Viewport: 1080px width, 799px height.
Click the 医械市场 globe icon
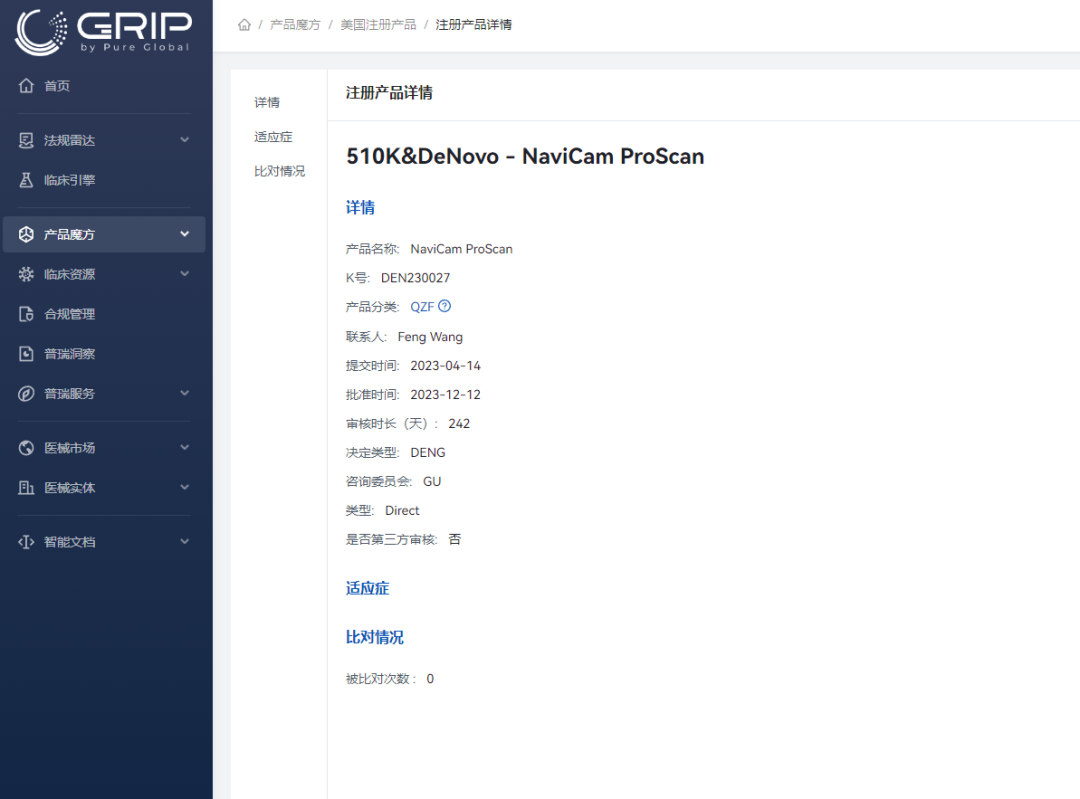(26, 448)
